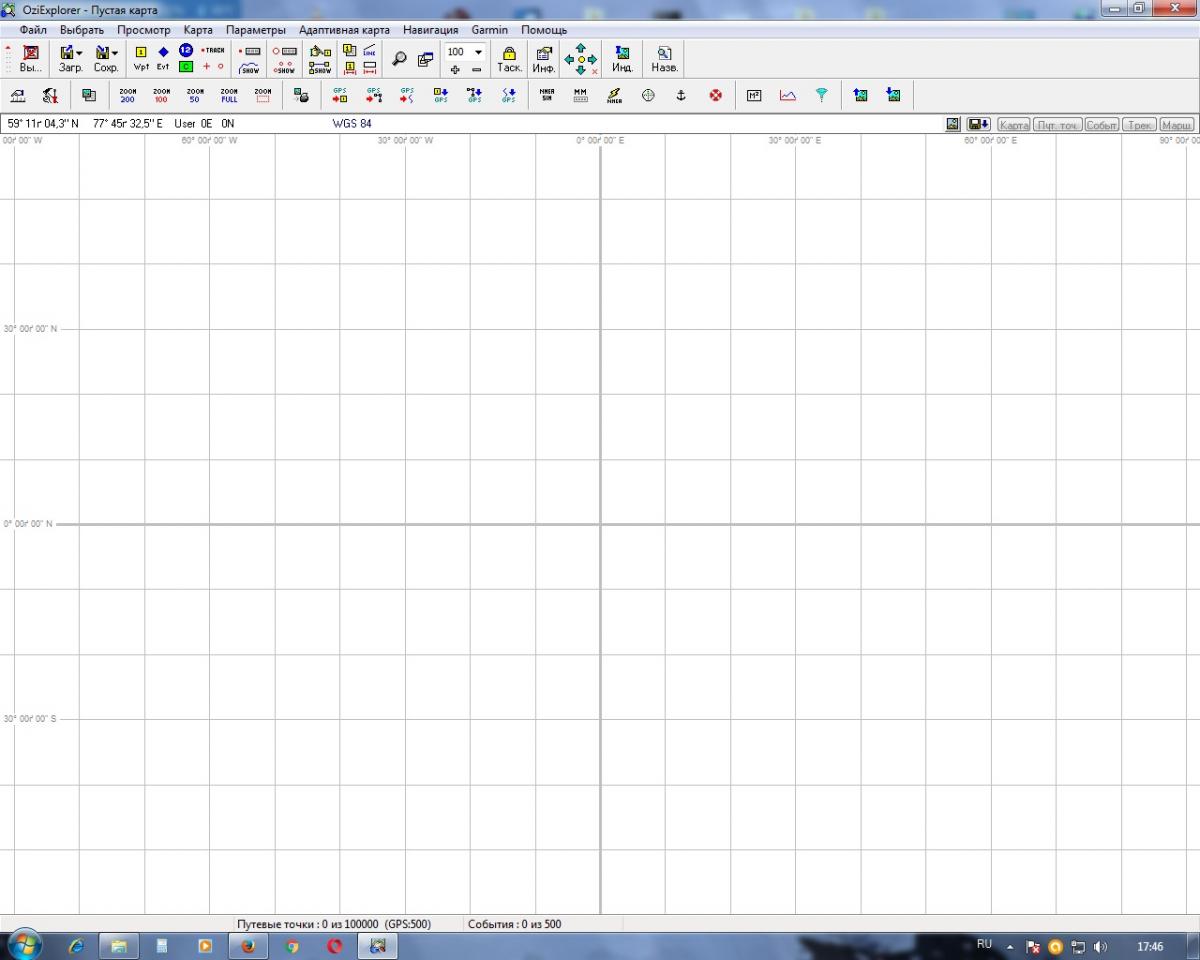Viewport: 1200px width, 960px height.
Task: Open the zoom percentage 100 combo box
Action: pos(478,52)
